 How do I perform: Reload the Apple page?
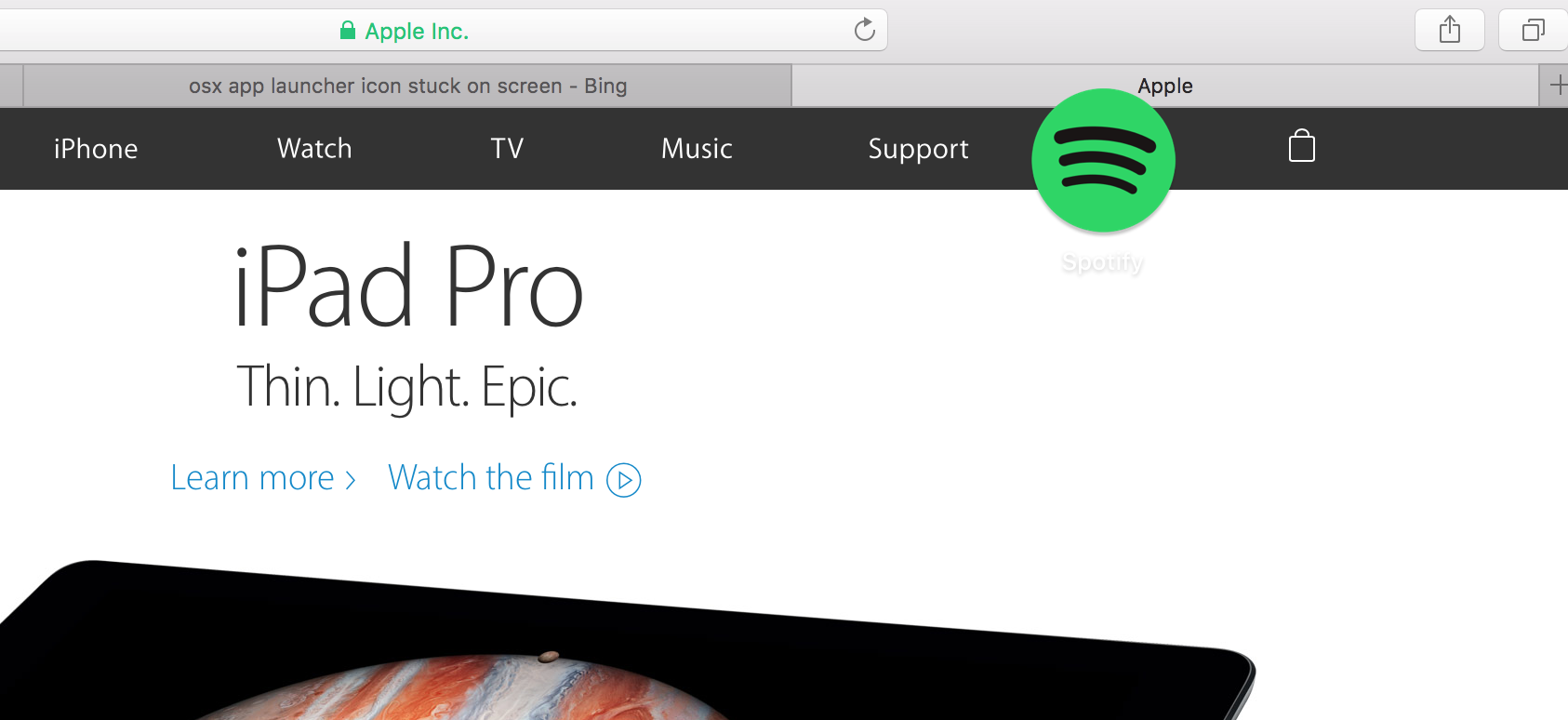tap(865, 30)
